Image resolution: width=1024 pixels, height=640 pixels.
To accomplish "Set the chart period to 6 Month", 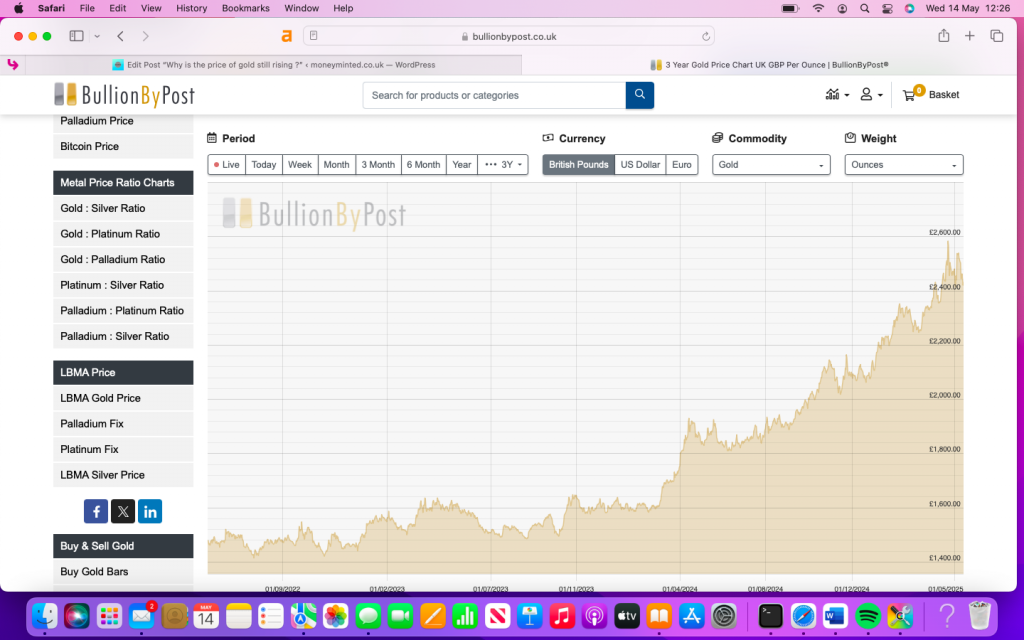I will pos(423,165).
